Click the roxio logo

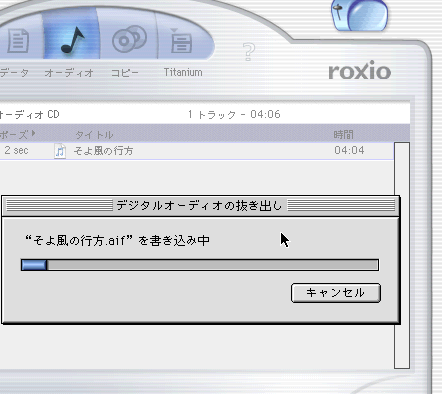[360, 70]
